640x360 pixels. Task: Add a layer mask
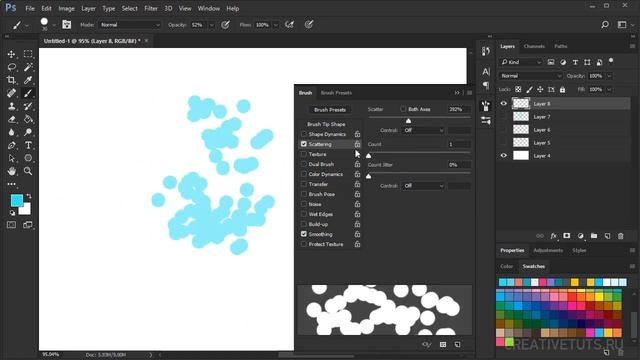(x=567, y=236)
